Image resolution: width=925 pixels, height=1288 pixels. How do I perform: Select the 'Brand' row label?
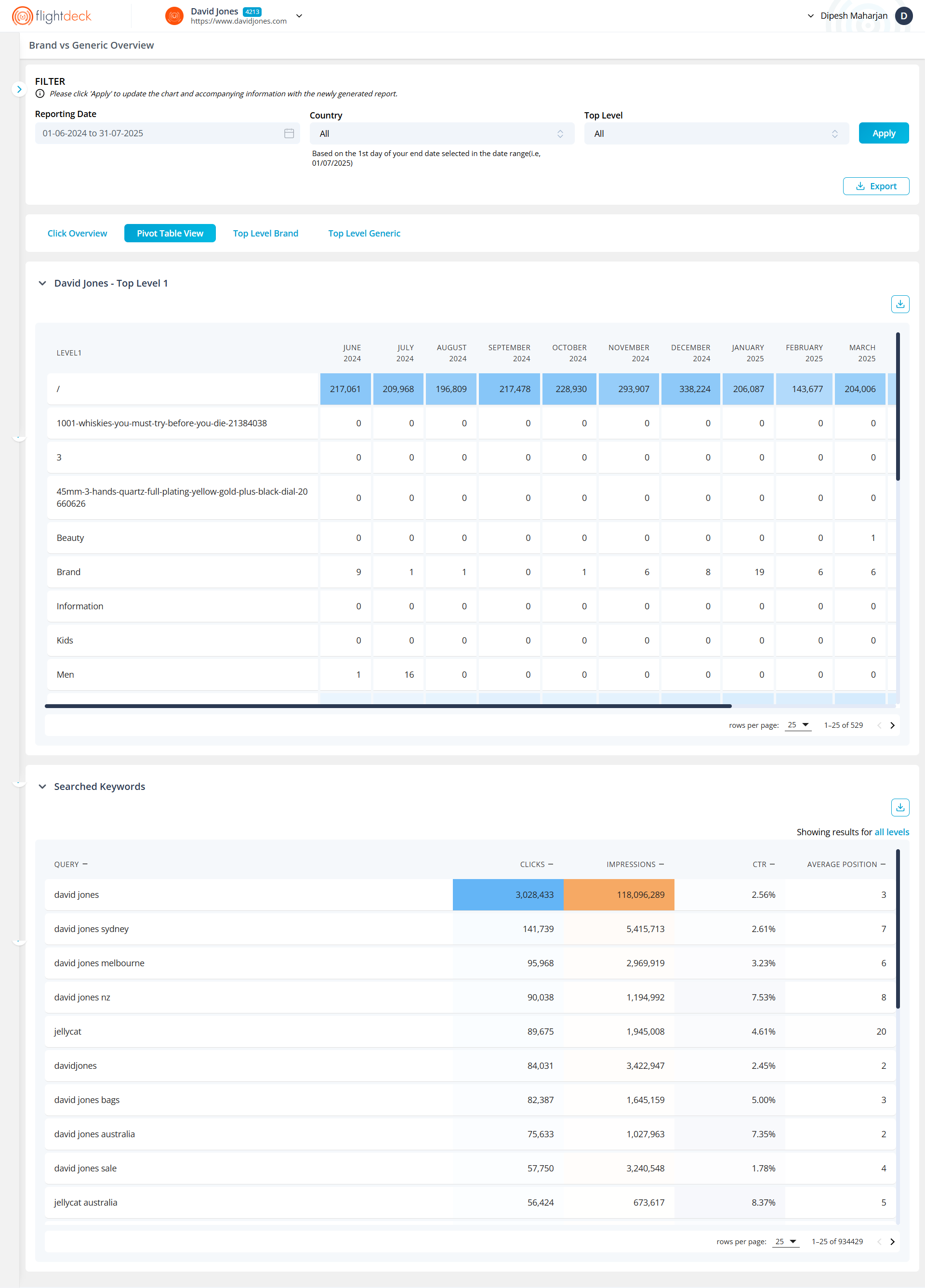[x=68, y=572]
